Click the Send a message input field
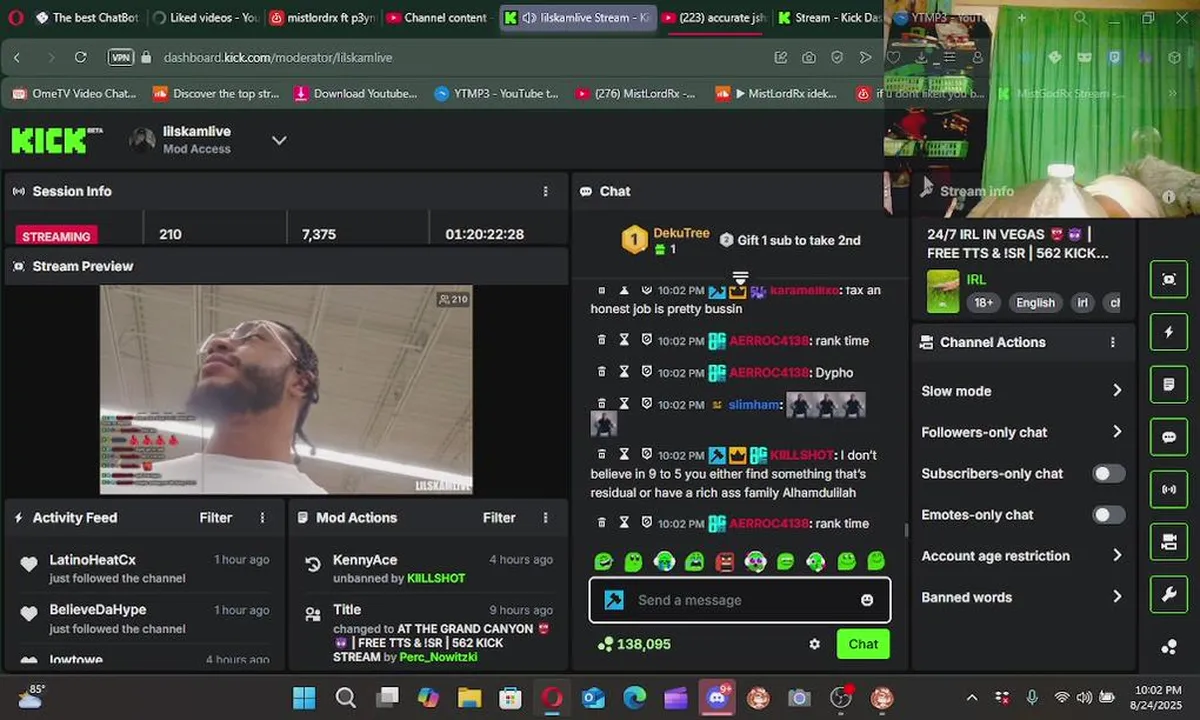Viewport: 1200px width, 720px height. click(x=740, y=600)
